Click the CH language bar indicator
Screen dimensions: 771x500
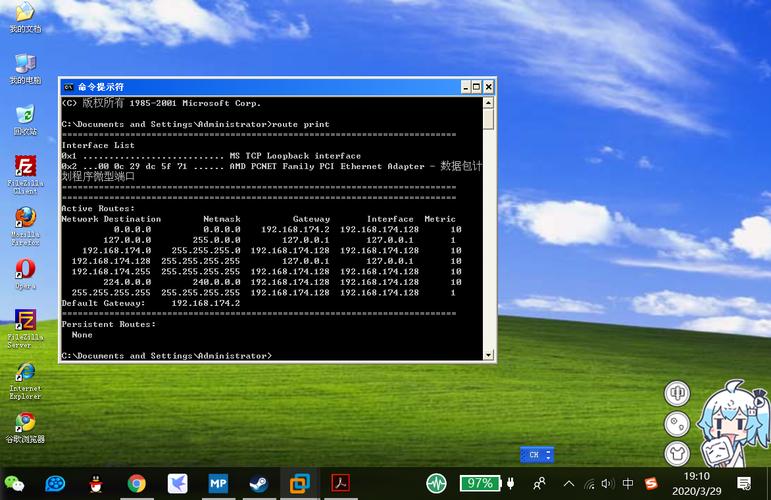[534, 455]
